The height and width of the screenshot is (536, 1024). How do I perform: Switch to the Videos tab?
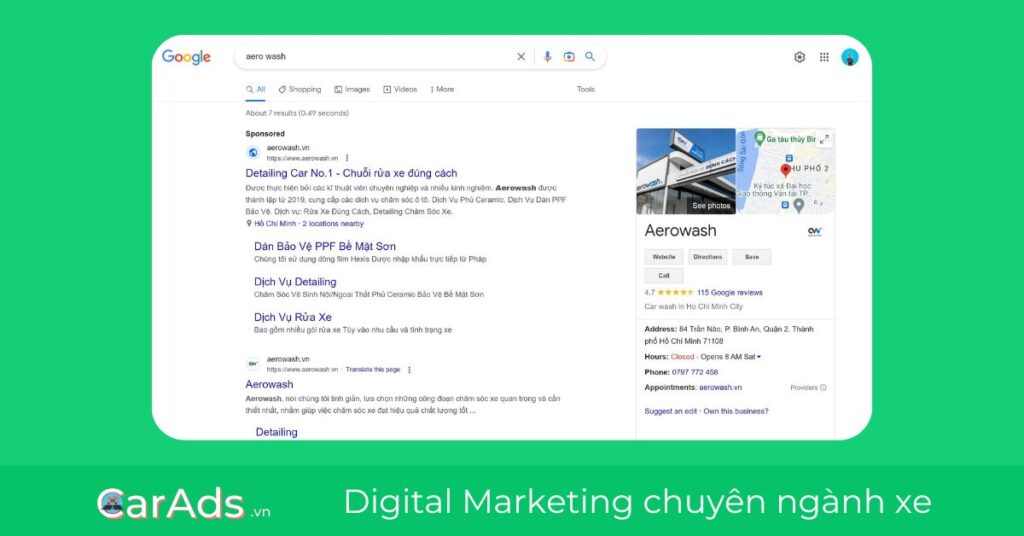pyautogui.click(x=400, y=89)
